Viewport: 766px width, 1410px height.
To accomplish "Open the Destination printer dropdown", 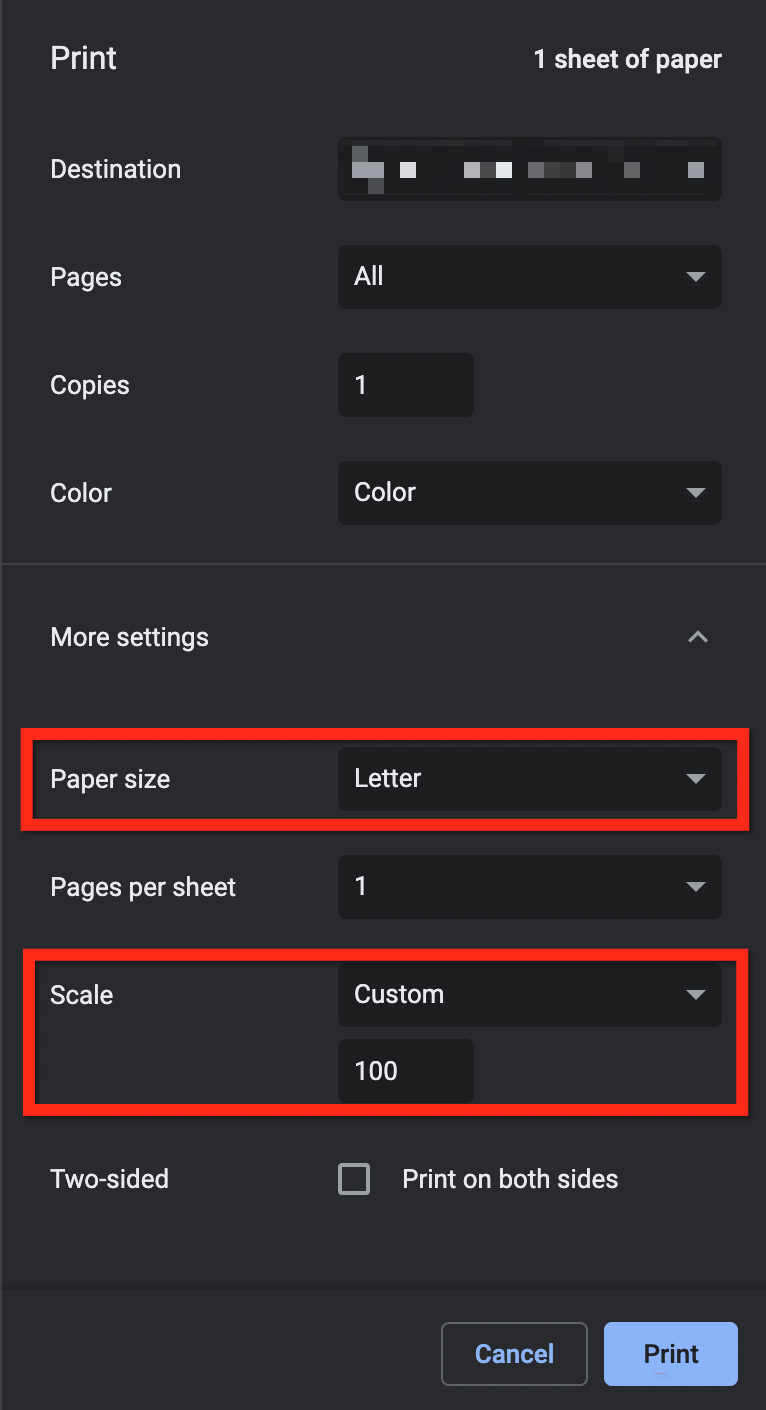I will (x=529, y=169).
